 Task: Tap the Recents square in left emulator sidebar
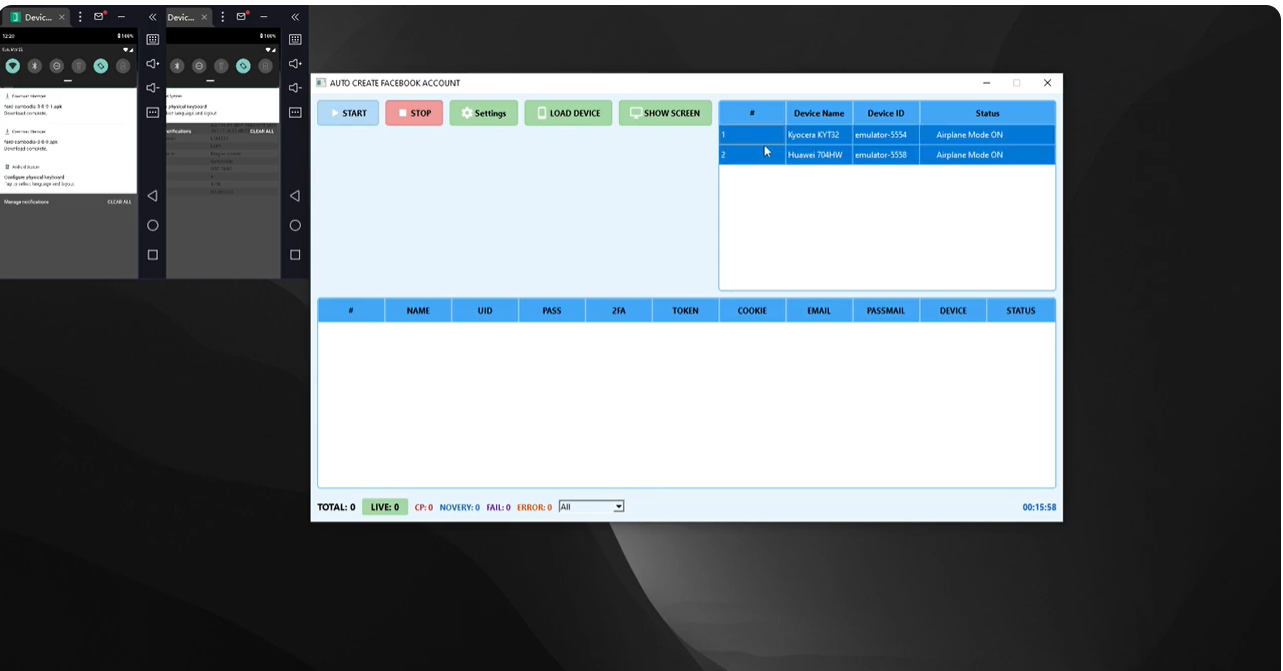153,255
